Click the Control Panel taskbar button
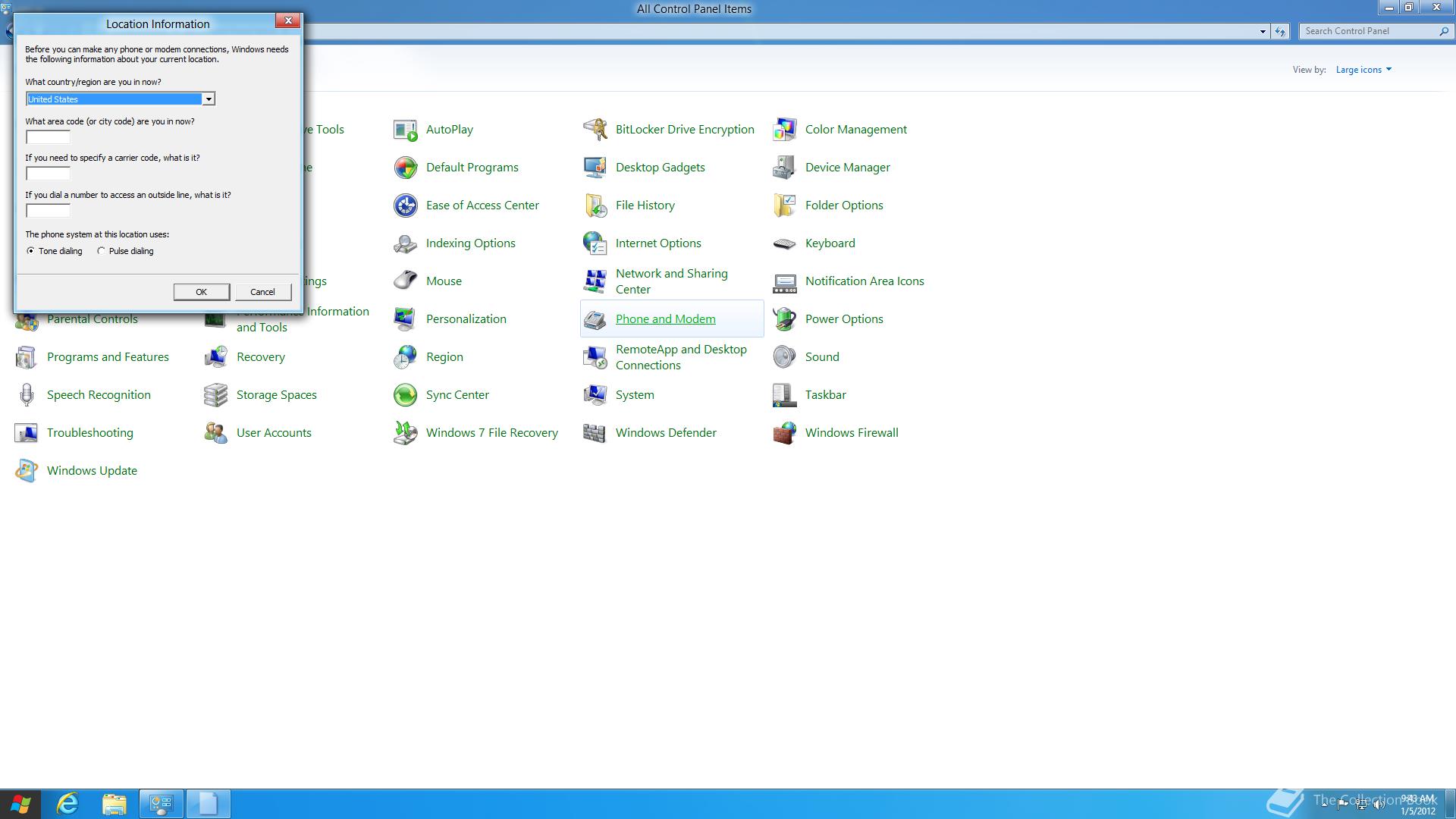This screenshot has height=819, width=1456. 162,804
